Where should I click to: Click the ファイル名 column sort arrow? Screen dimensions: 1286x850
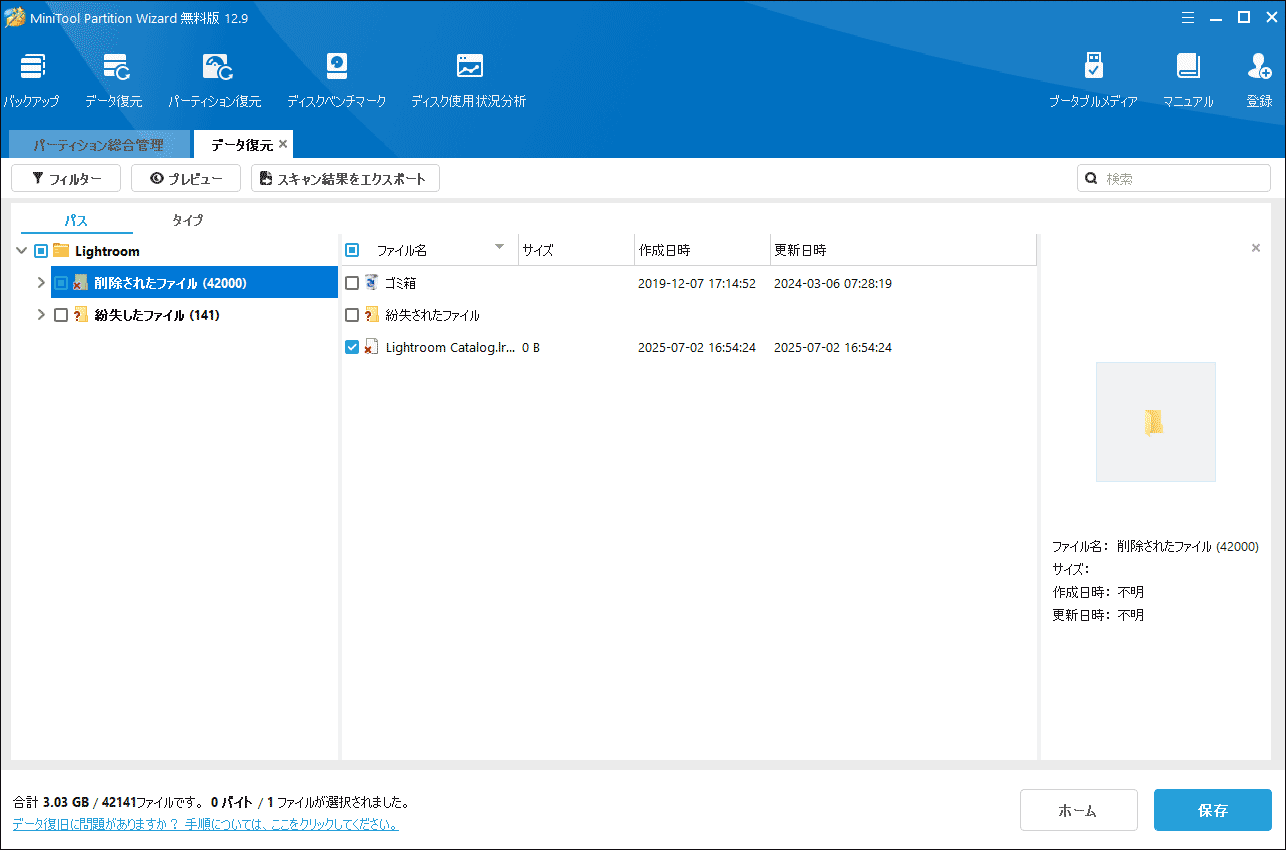pyautogui.click(x=500, y=247)
